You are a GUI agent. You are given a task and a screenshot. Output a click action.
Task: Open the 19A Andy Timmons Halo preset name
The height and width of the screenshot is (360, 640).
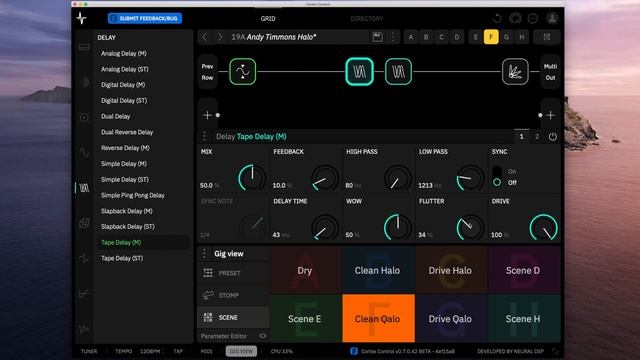pos(274,37)
